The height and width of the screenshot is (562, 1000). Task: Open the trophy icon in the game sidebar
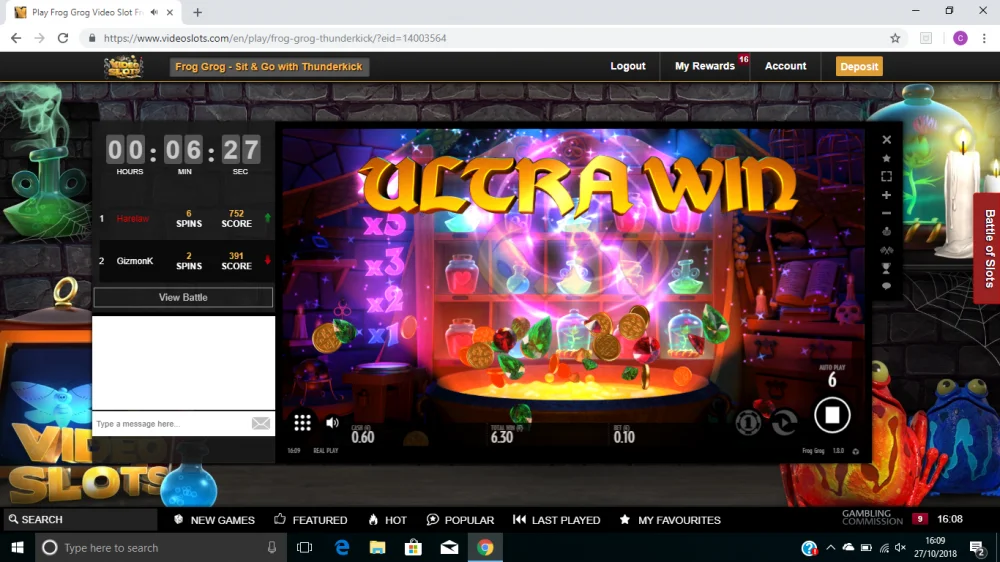point(886,269)
